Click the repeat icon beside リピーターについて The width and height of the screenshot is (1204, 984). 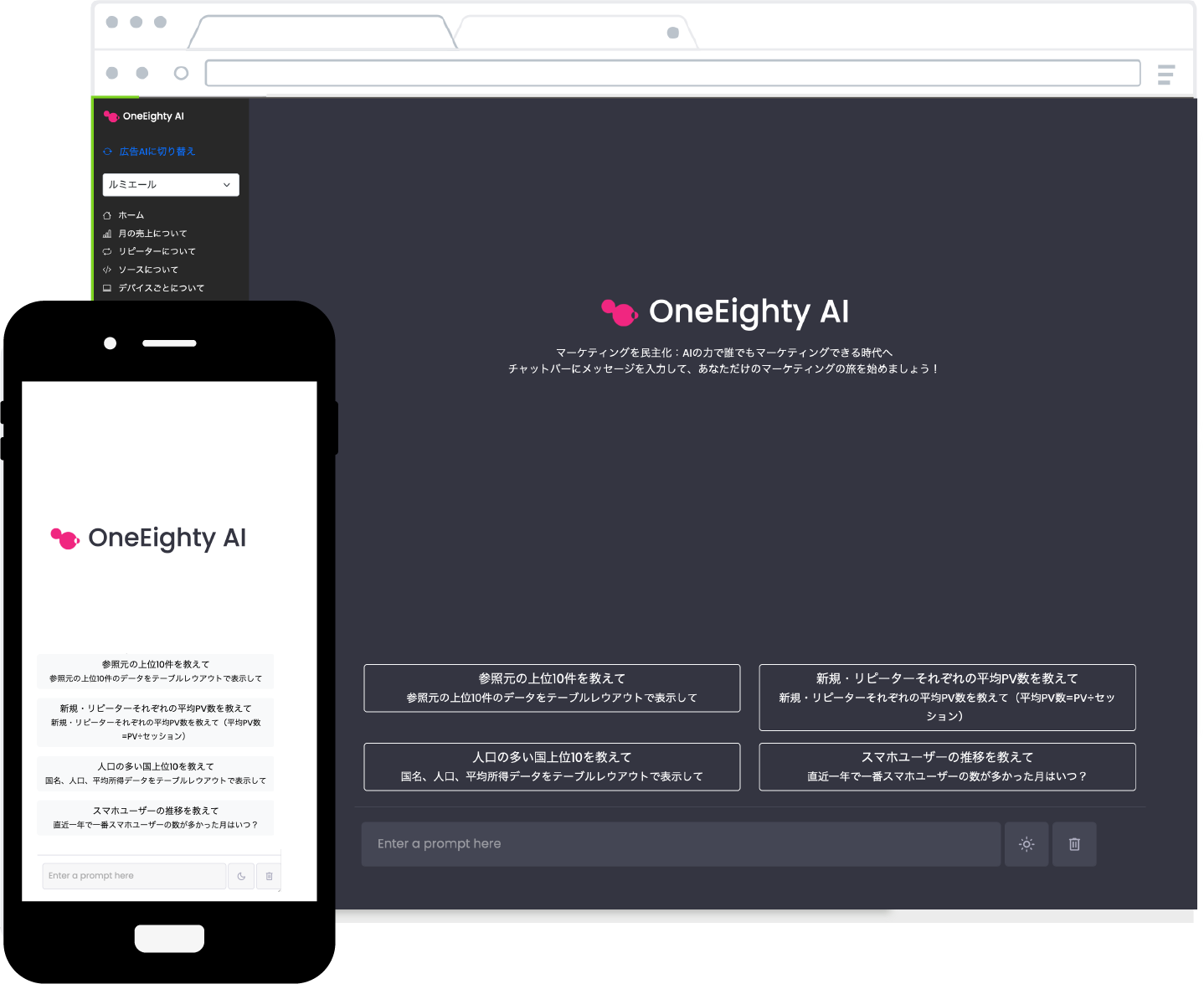[107, 251]
